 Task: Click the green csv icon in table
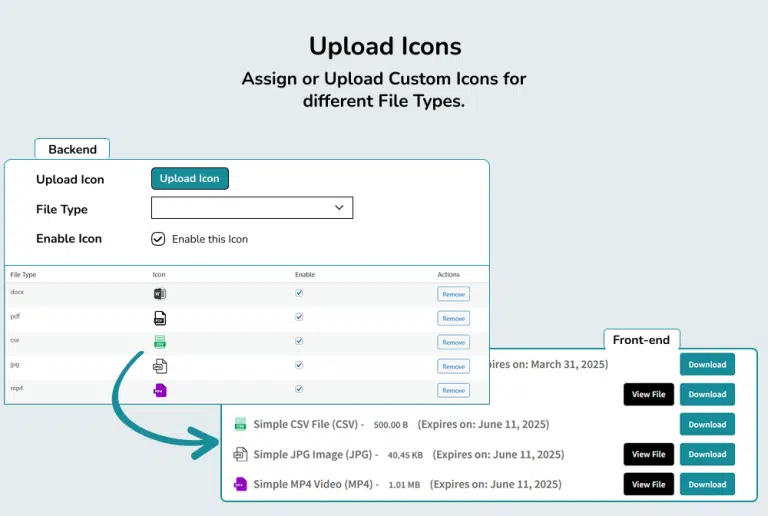point(159,342)
